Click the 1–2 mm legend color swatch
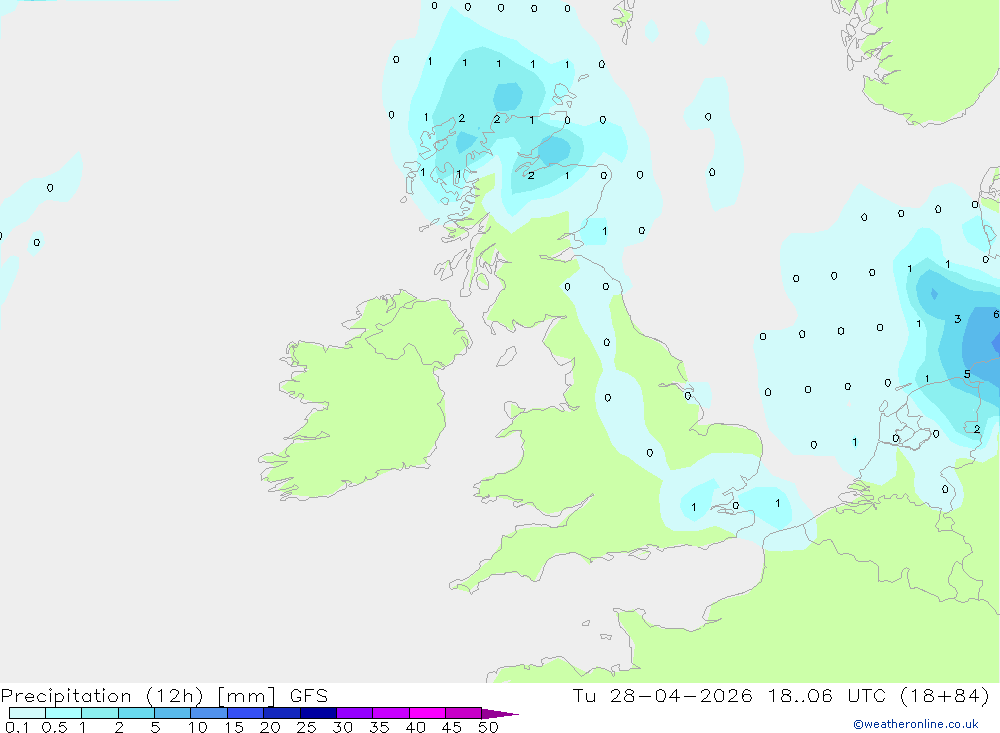The width and height of the screenshot is (1000, 733). [x=100, y=713]
